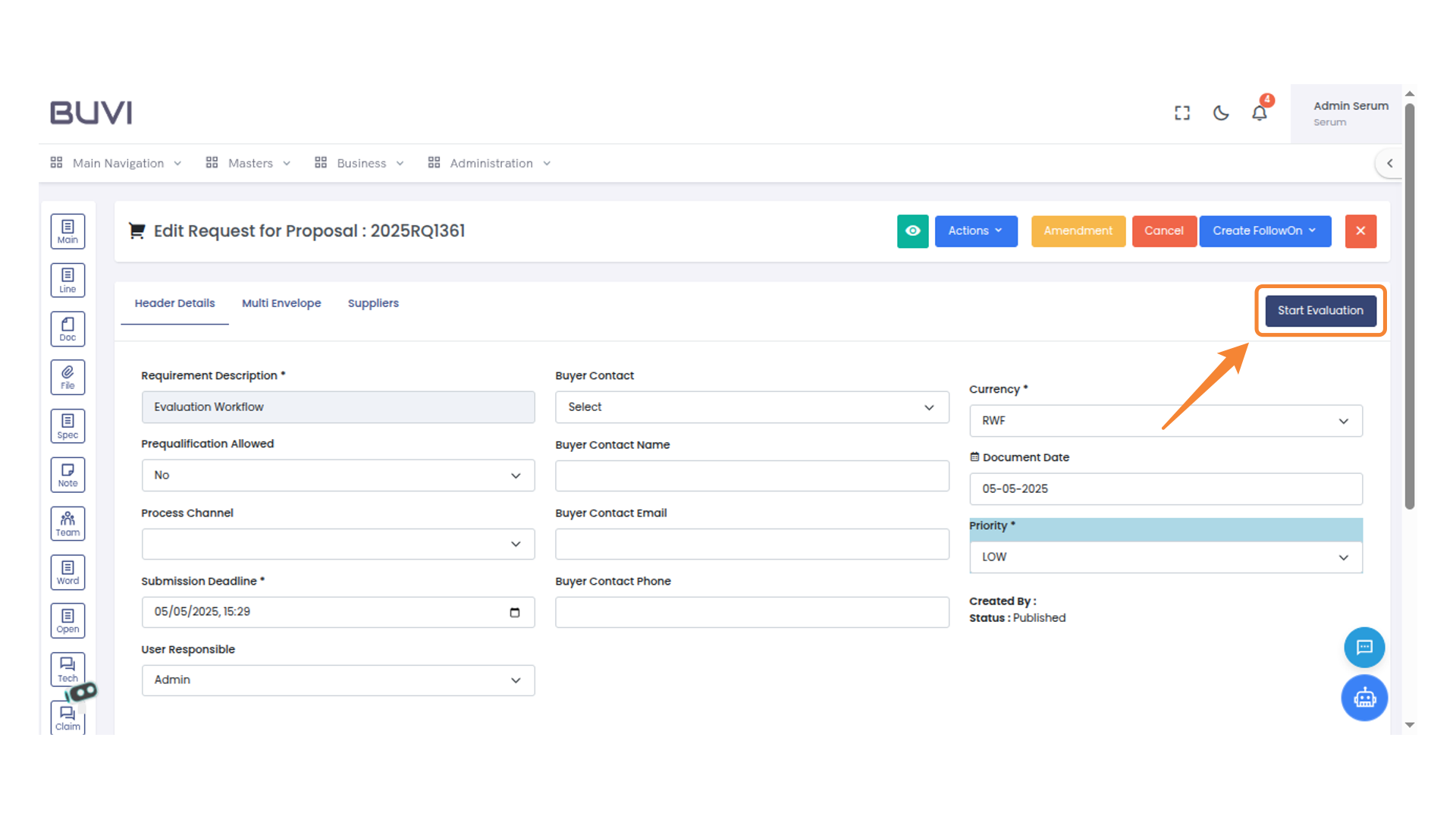
Task: Toggle dark mode with the moon icon
Action: [x=1221, y=112]
